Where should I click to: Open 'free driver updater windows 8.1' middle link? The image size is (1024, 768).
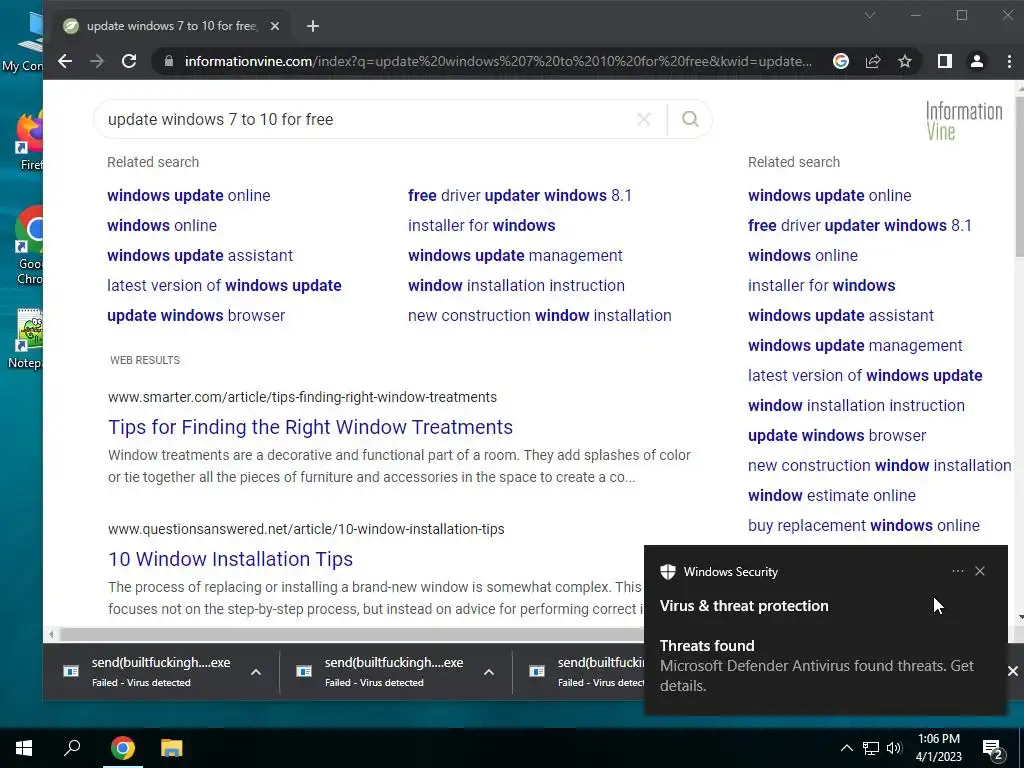point(520,195)
